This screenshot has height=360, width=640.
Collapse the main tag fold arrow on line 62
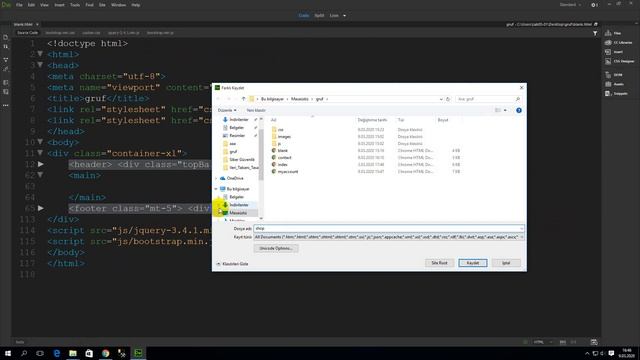click(40, 175)
